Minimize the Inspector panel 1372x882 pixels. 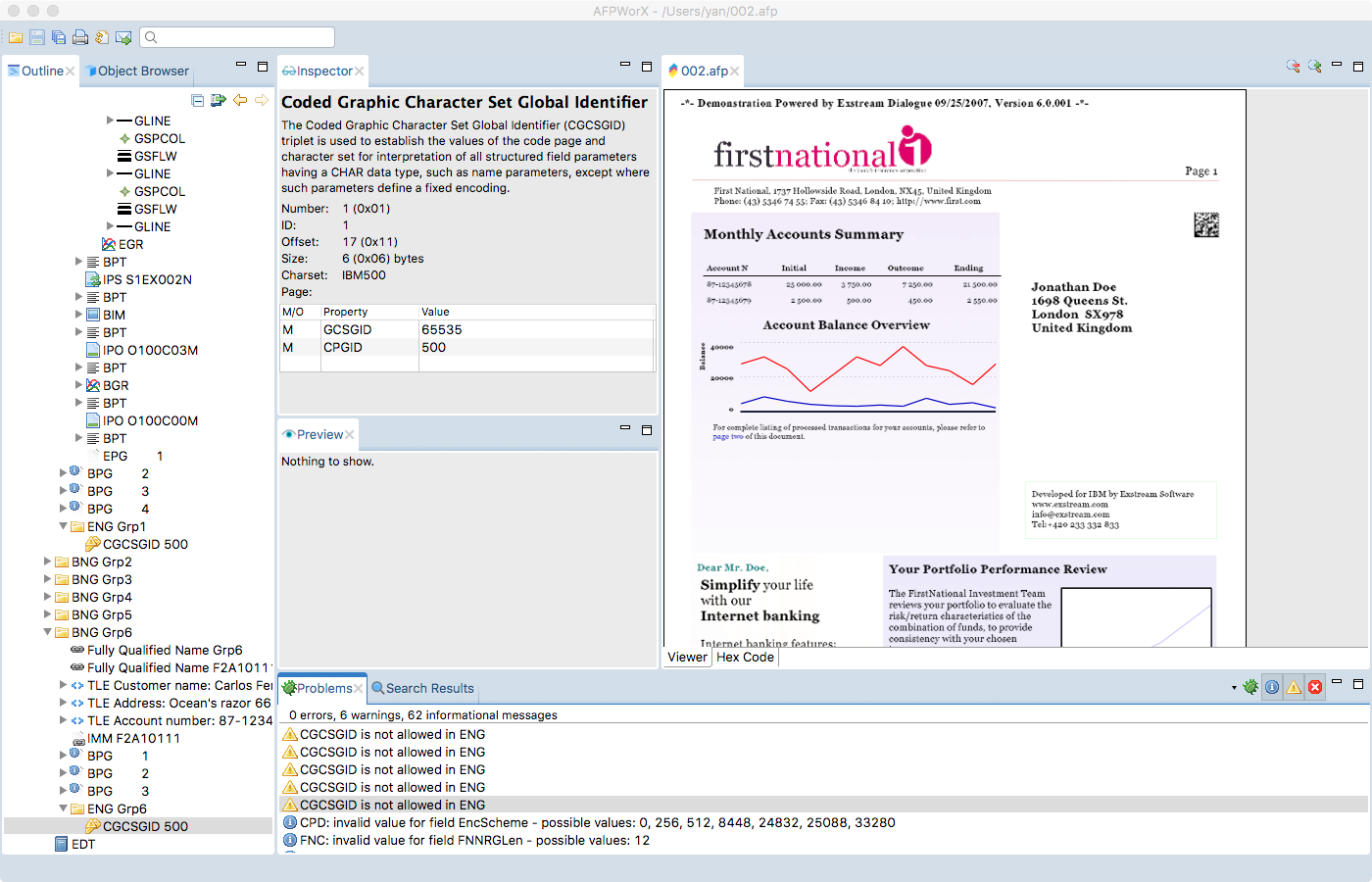pos(625,65)
